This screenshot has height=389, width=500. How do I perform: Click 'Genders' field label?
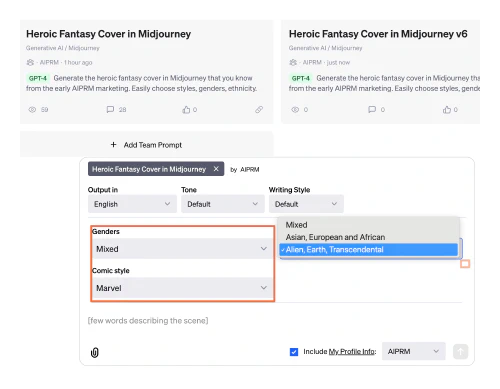(106, 231)
